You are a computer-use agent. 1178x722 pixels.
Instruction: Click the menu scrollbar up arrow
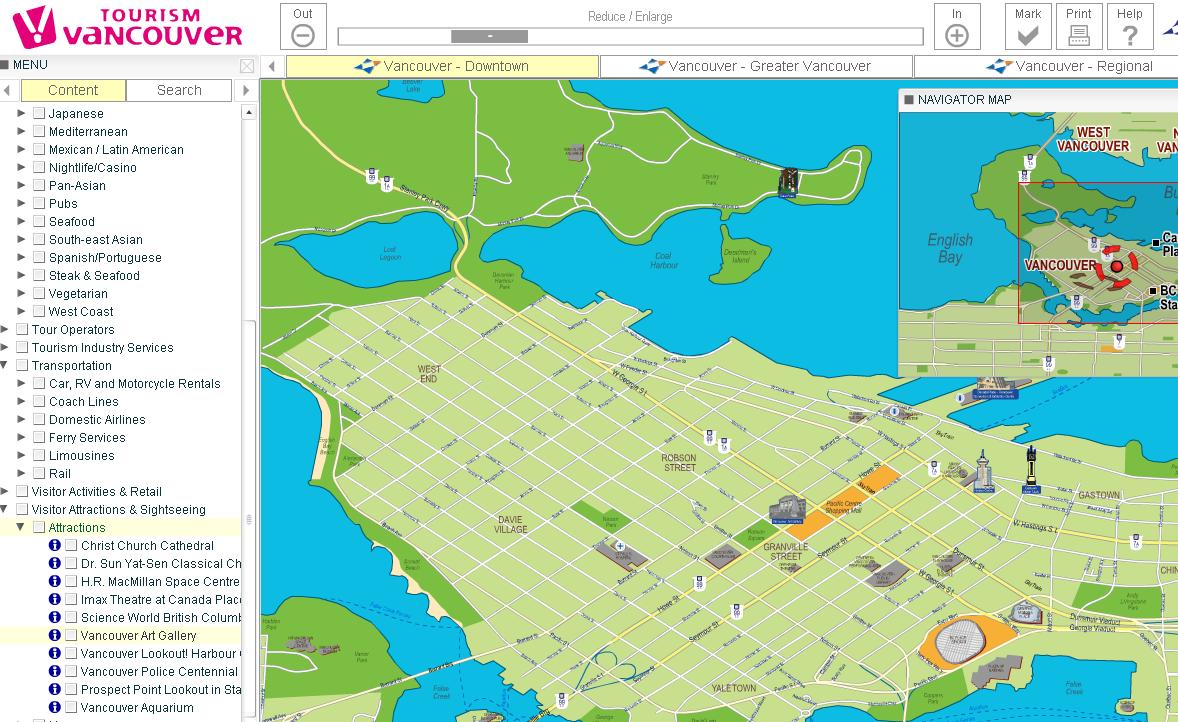click(x=249, y=113)
